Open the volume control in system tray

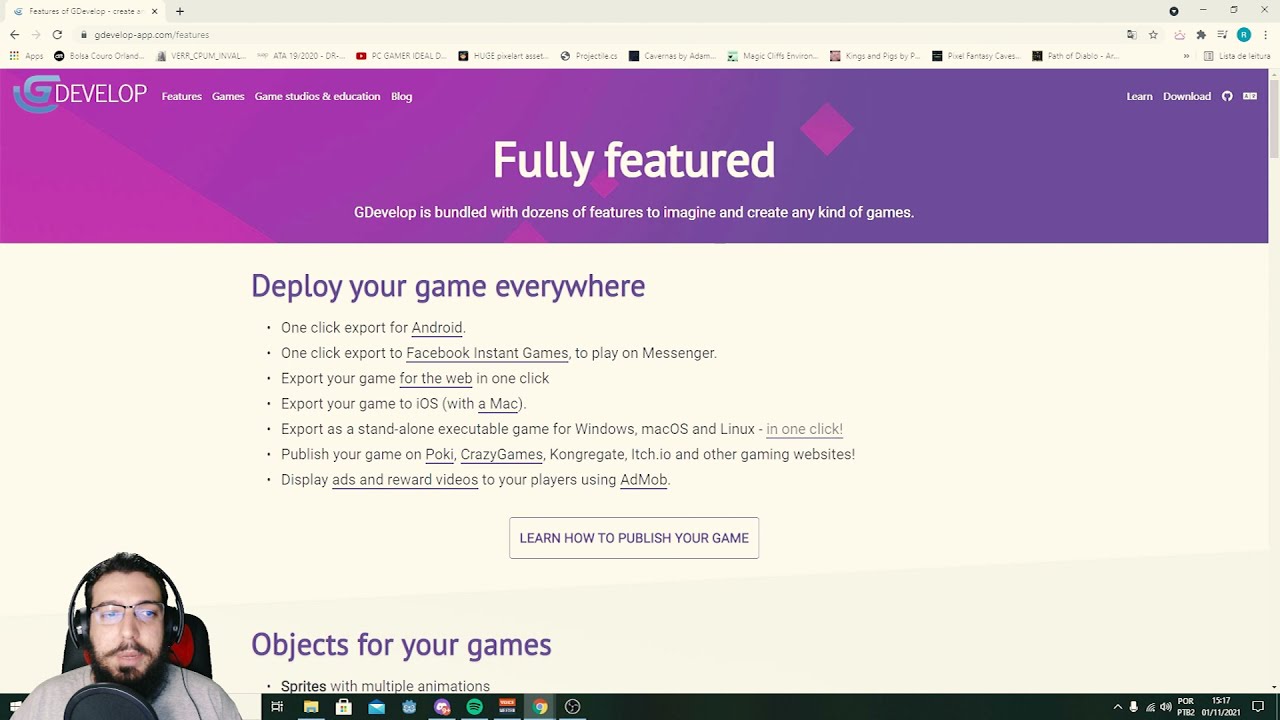point(1165,707)
